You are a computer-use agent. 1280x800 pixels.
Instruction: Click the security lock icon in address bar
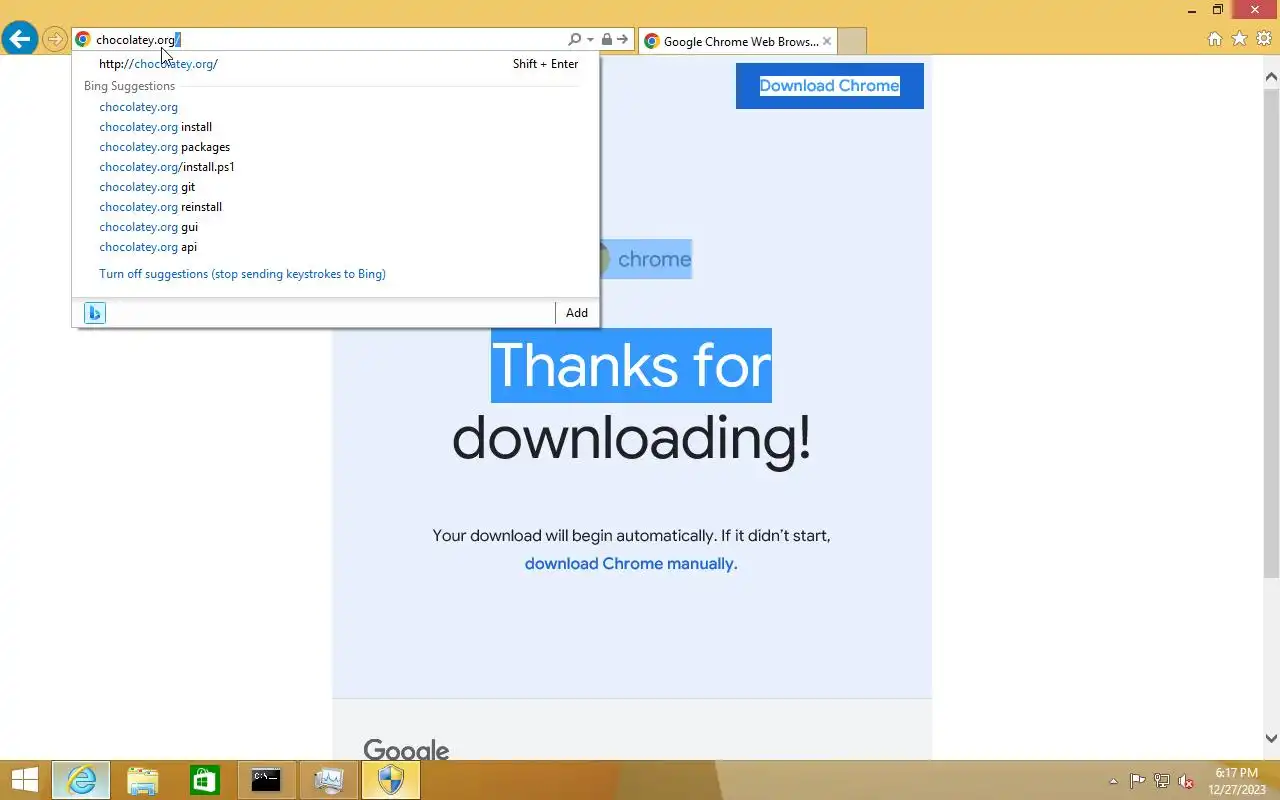pyautogui.click(x=606, y=40)
